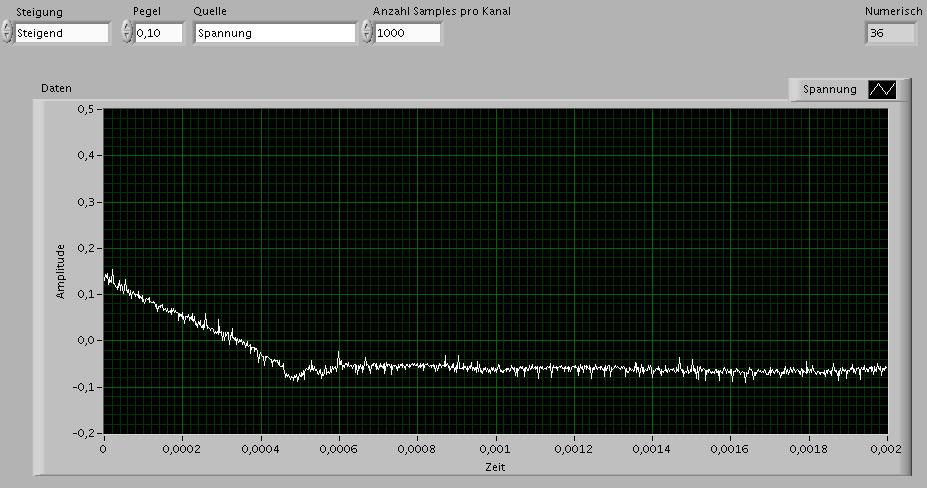
Task: Click the Spannung legend label
Action: click(829, 89)
